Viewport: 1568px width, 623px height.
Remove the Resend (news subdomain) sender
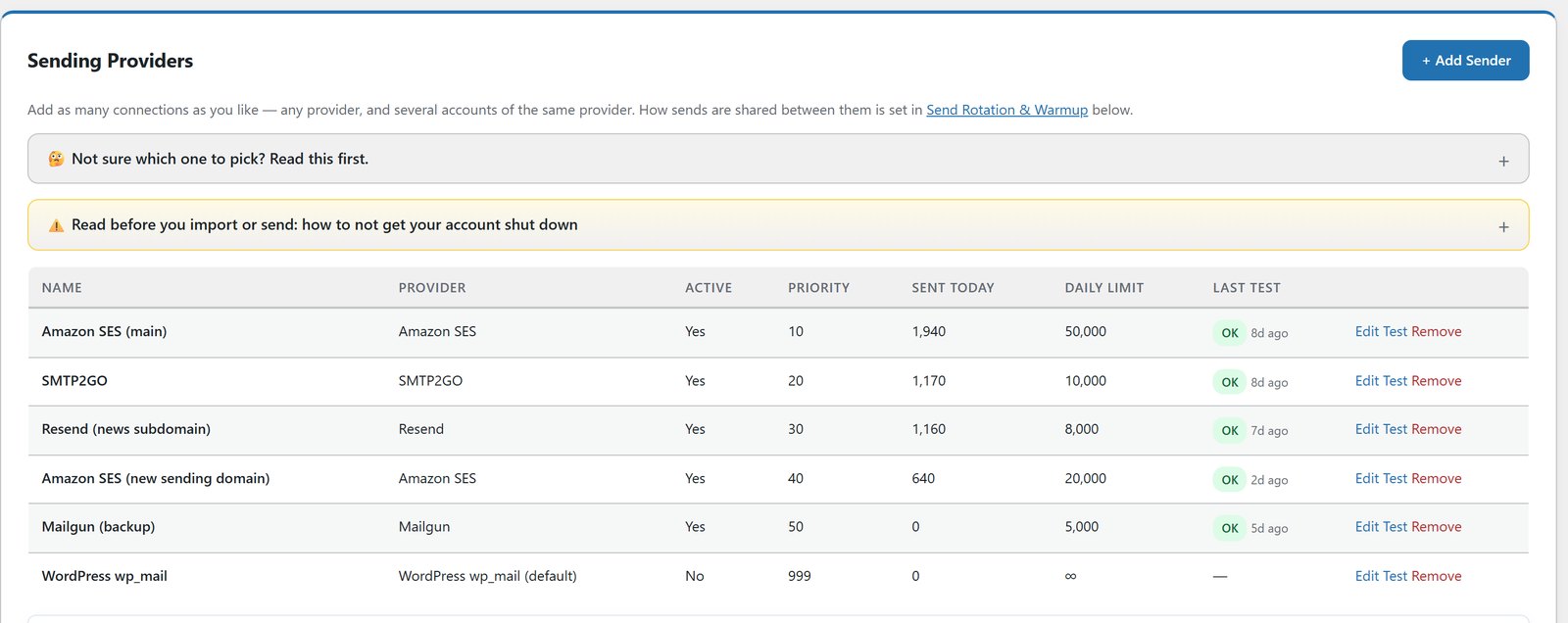1437,429
